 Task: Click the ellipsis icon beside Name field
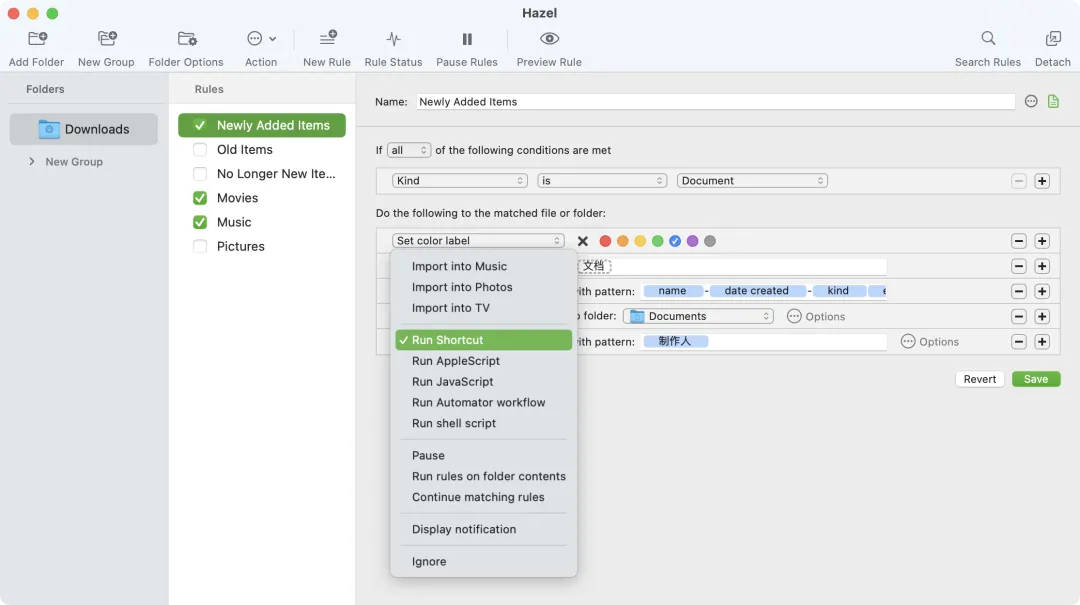coord(1030,101)
